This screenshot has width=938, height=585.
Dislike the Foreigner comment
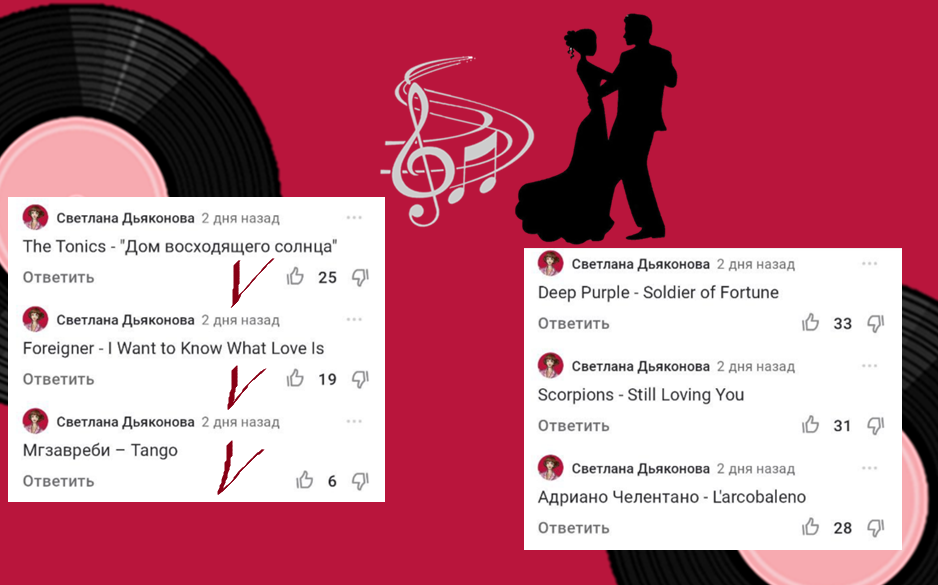(360, 379)
